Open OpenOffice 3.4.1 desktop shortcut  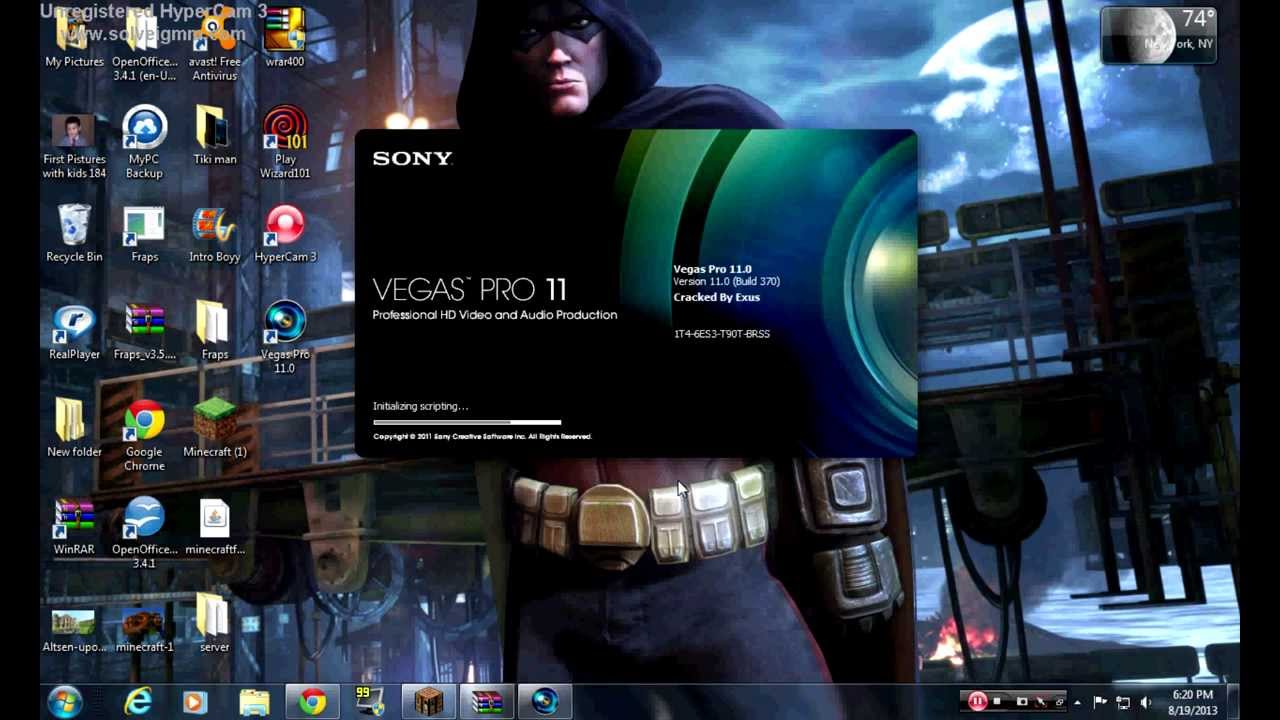(x=144, y=533)
